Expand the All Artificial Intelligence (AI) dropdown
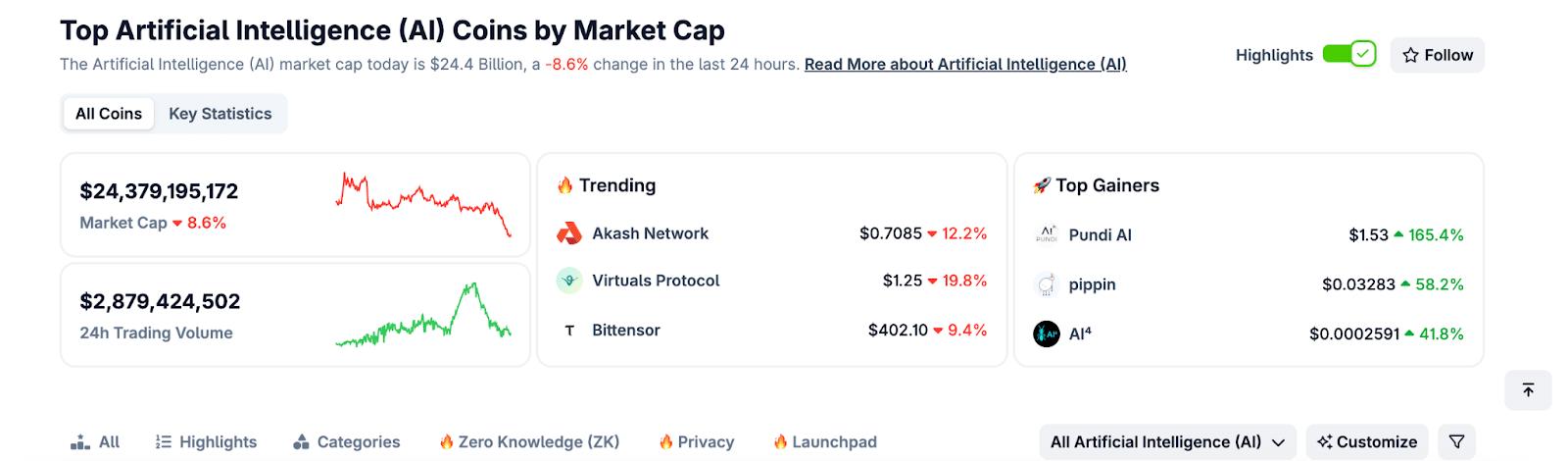1568x461 pixels. tap(1167, 442)
